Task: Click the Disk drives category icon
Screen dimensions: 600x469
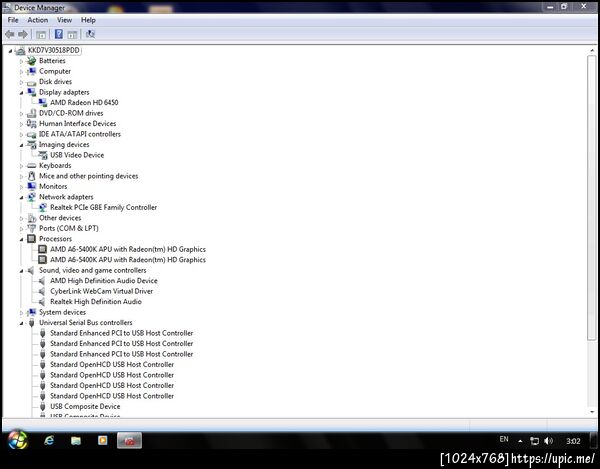Action: pos(32,82)
